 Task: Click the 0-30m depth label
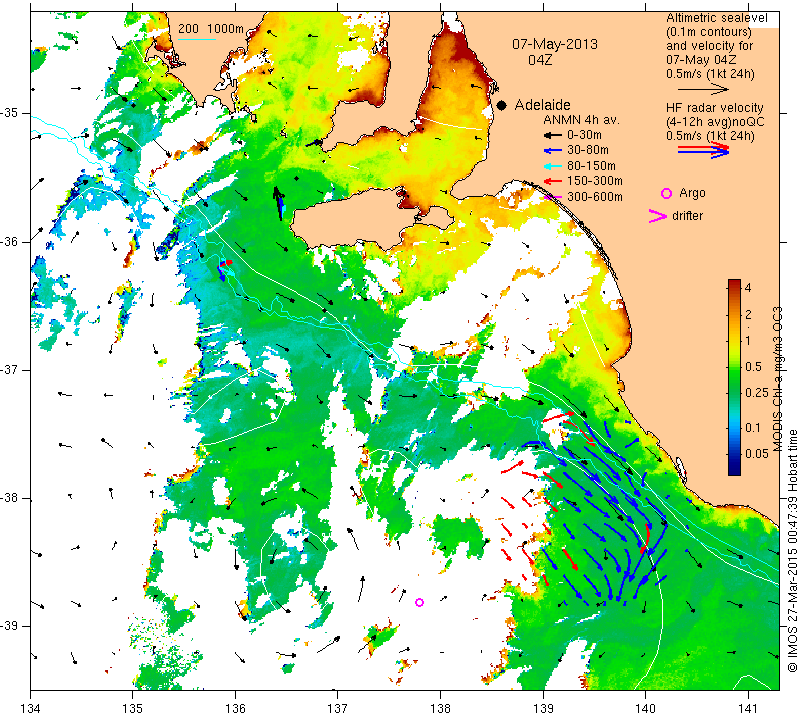coord(584,135)
